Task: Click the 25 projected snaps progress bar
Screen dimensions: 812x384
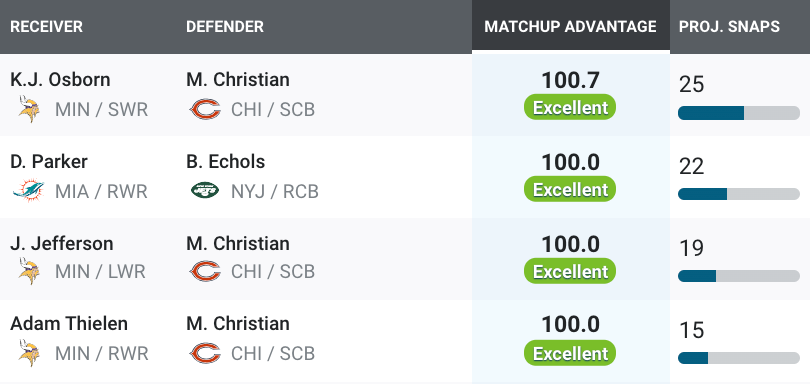Action: tap(739, 113)
